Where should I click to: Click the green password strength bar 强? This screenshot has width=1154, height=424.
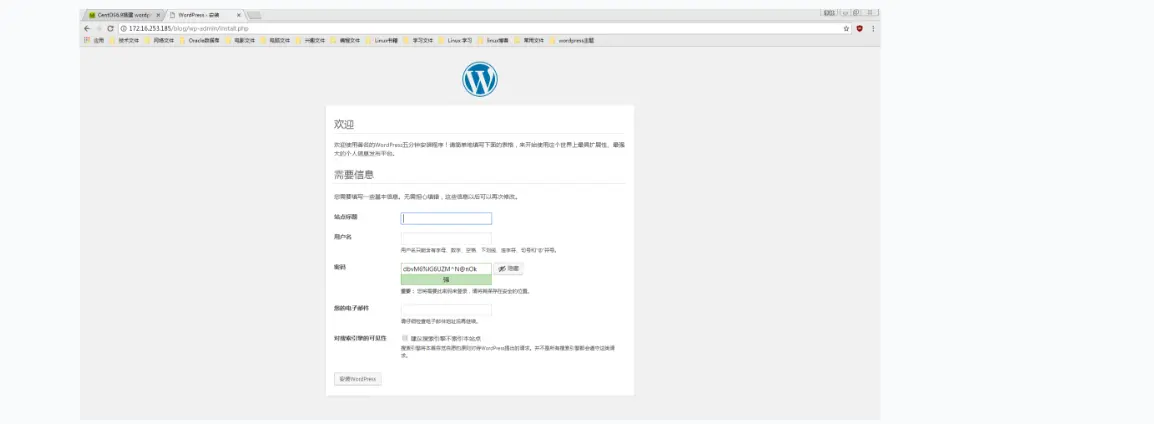(446, 280)
